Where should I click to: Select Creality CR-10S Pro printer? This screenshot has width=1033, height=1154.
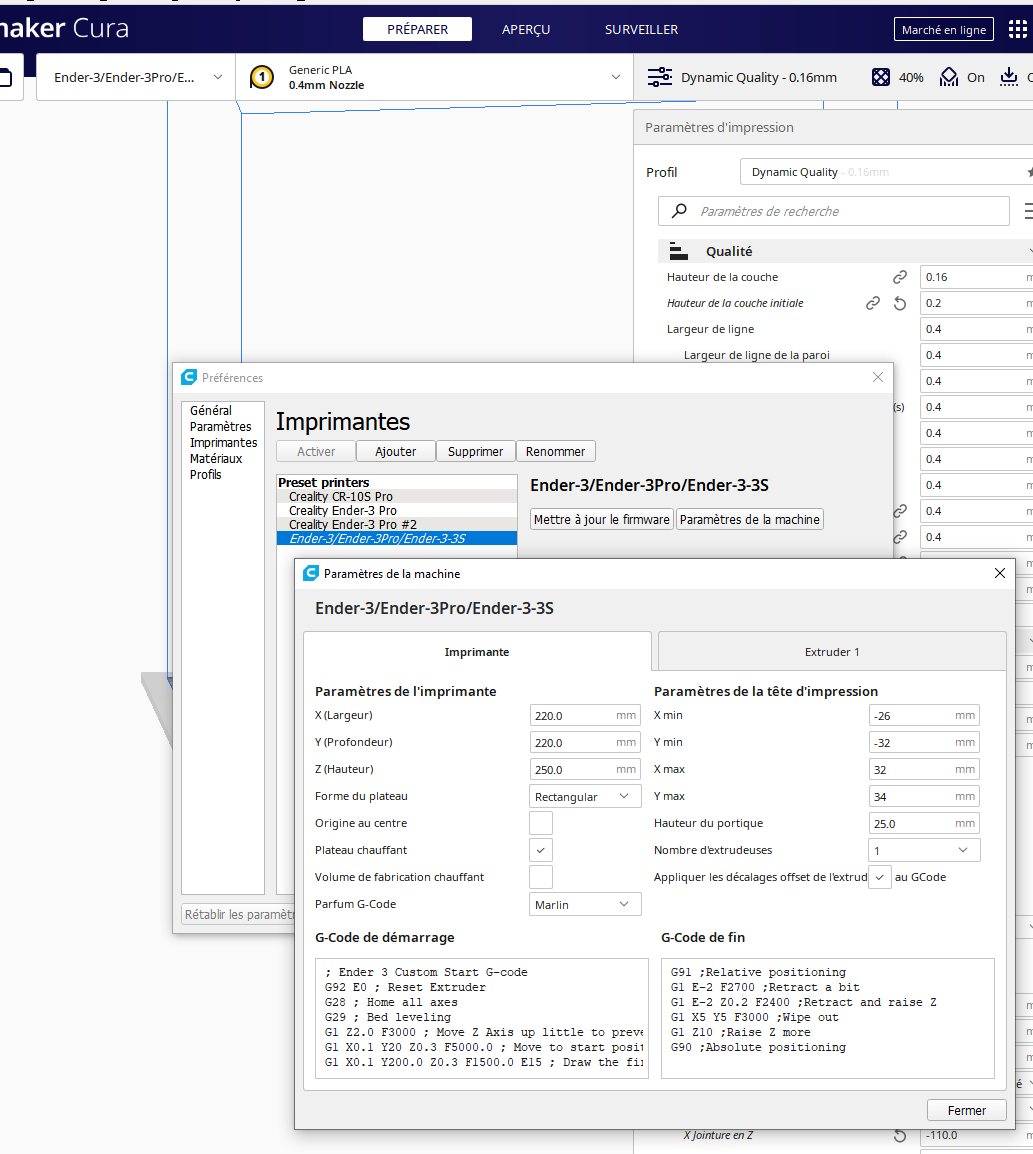pyautogui.click(x=397, y=497)
